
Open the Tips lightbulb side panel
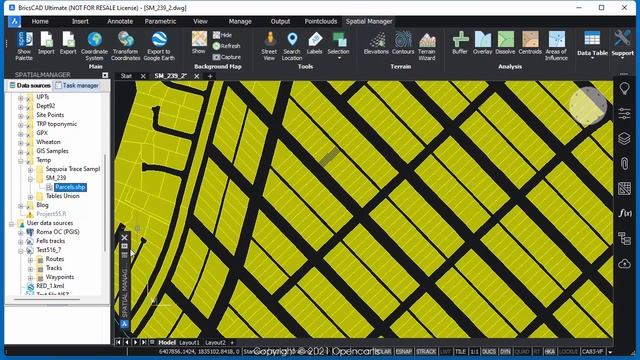click(x=624, y=89)
